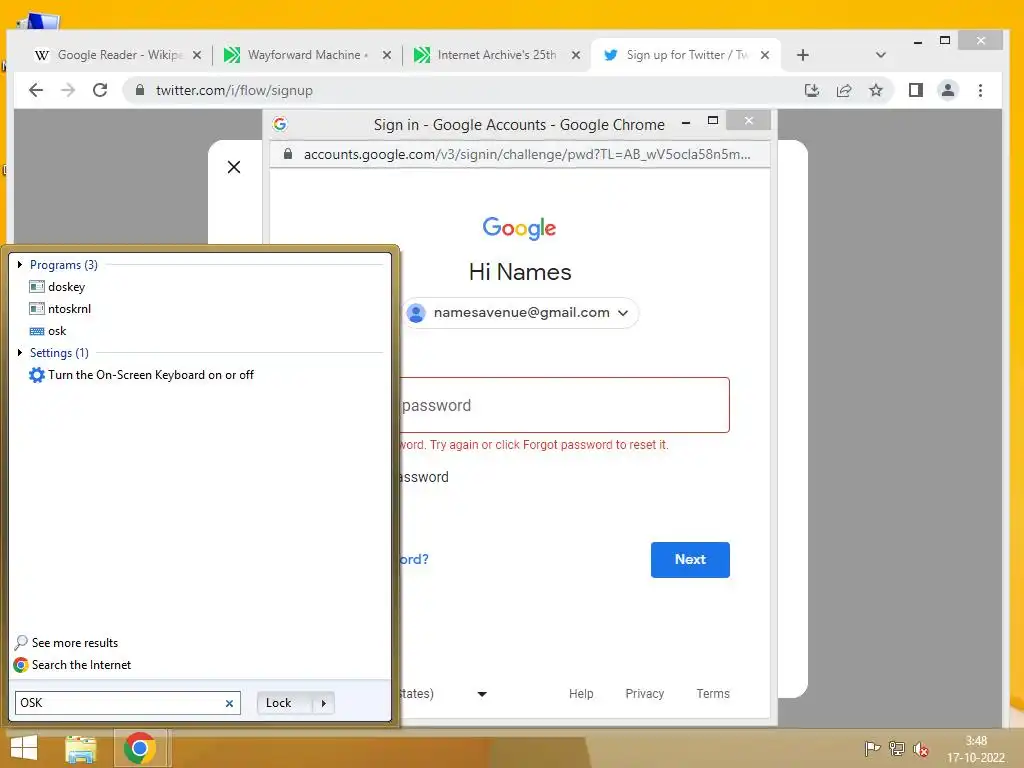Maximize the Google sign-in popup window
This screenshot has height=768, width=1024.
point(712,121)
